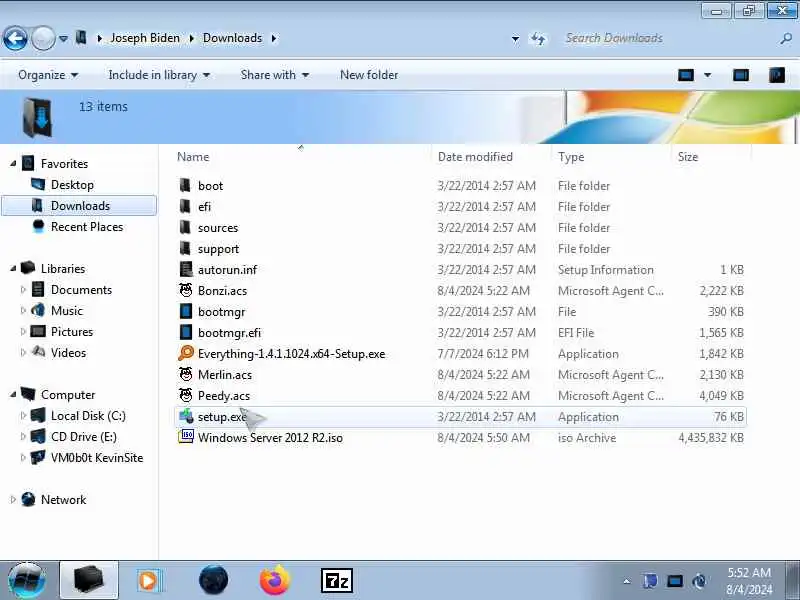
Task: Select Downloads in Favorites
Action: click(79, 206)
